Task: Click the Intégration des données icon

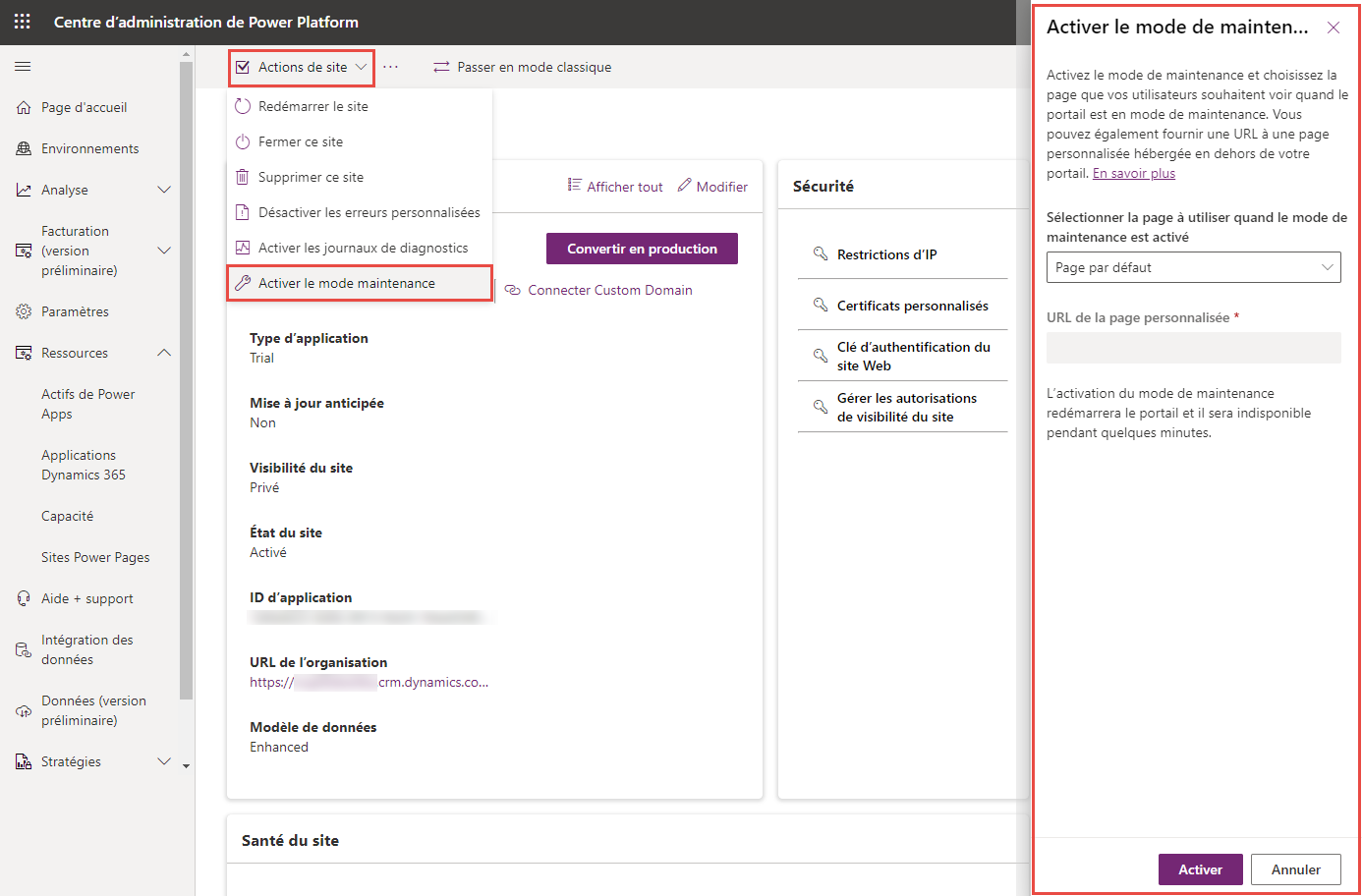Action: pyautogui.click(x=24, y=649)
